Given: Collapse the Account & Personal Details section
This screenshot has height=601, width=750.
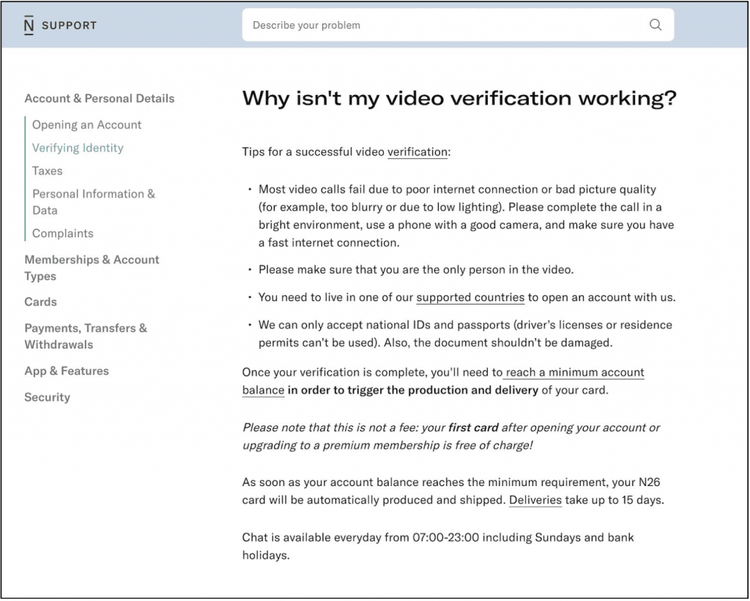Looking at the screenshot, I should click(x=99, y=99).
